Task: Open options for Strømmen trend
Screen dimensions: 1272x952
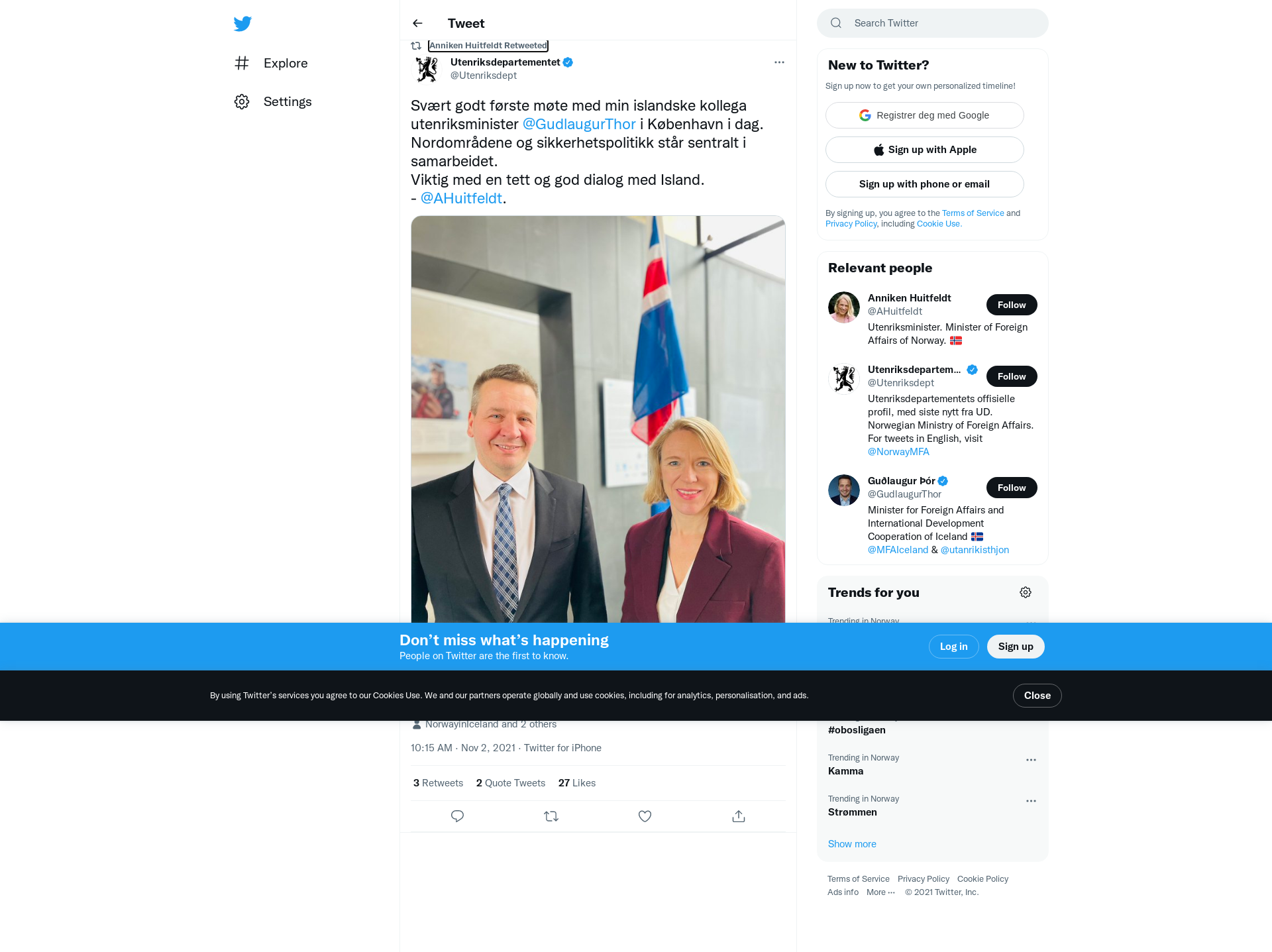Action: tap(1031, 801)
